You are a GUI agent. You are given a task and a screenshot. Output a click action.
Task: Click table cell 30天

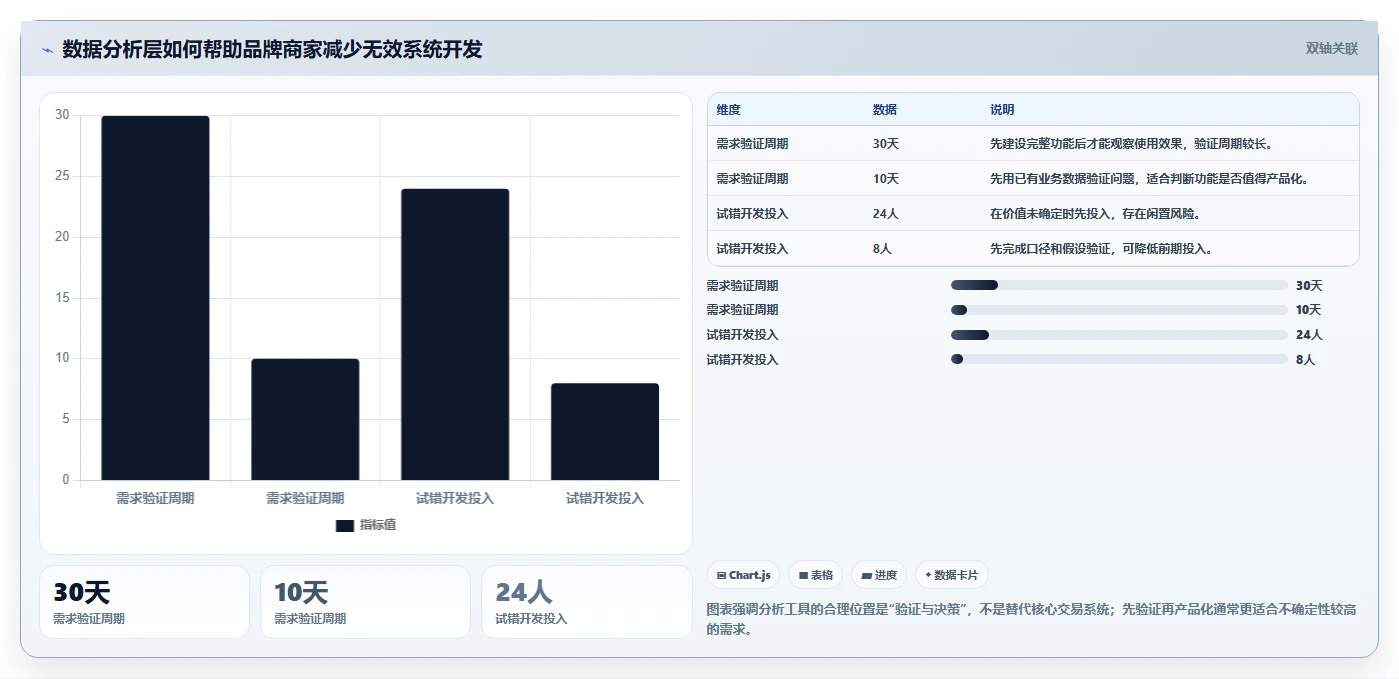coord(886,144)
